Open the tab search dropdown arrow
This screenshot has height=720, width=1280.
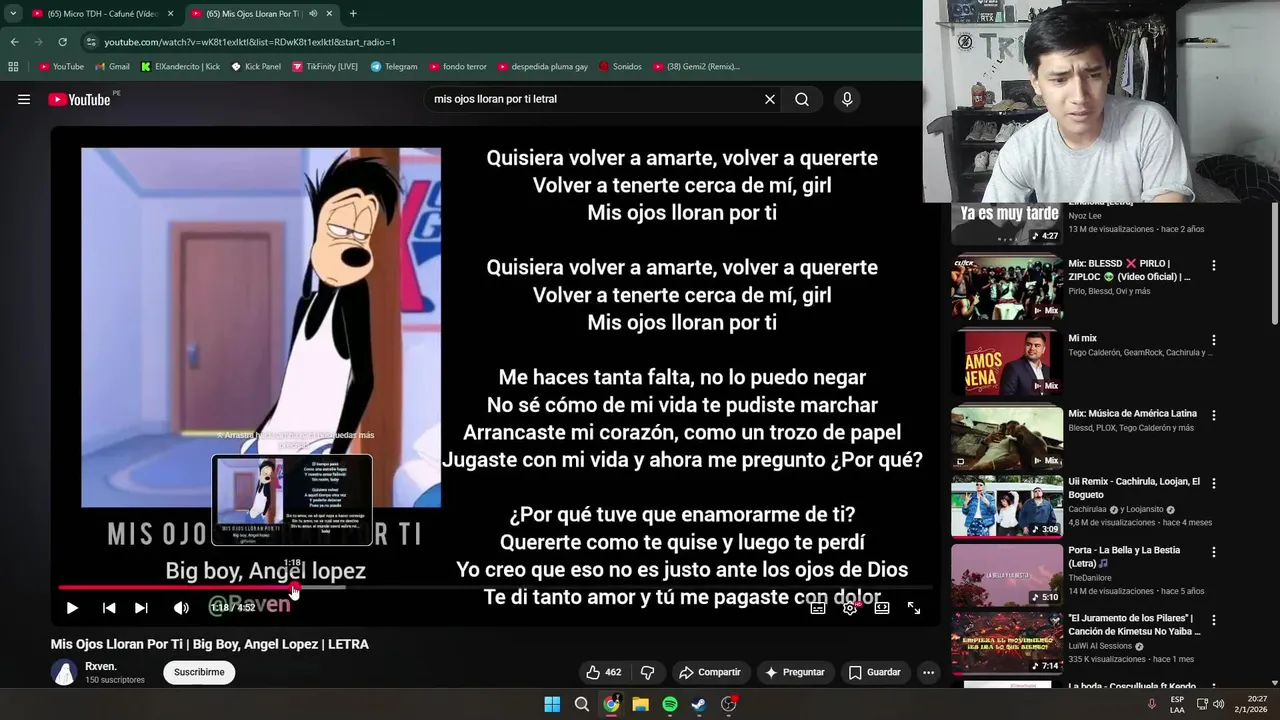pyautogui.click(x=13, y=14)
